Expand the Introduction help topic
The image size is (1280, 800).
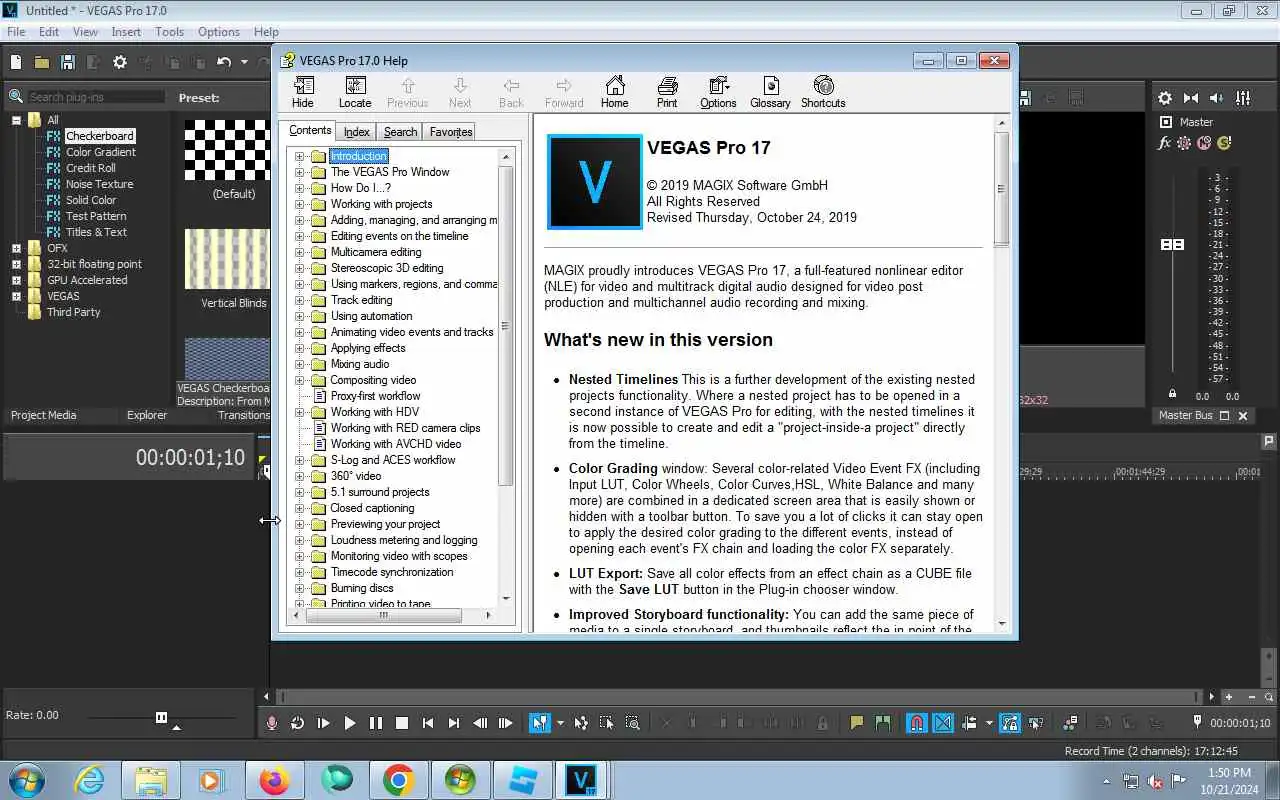(x=299, y=156)
